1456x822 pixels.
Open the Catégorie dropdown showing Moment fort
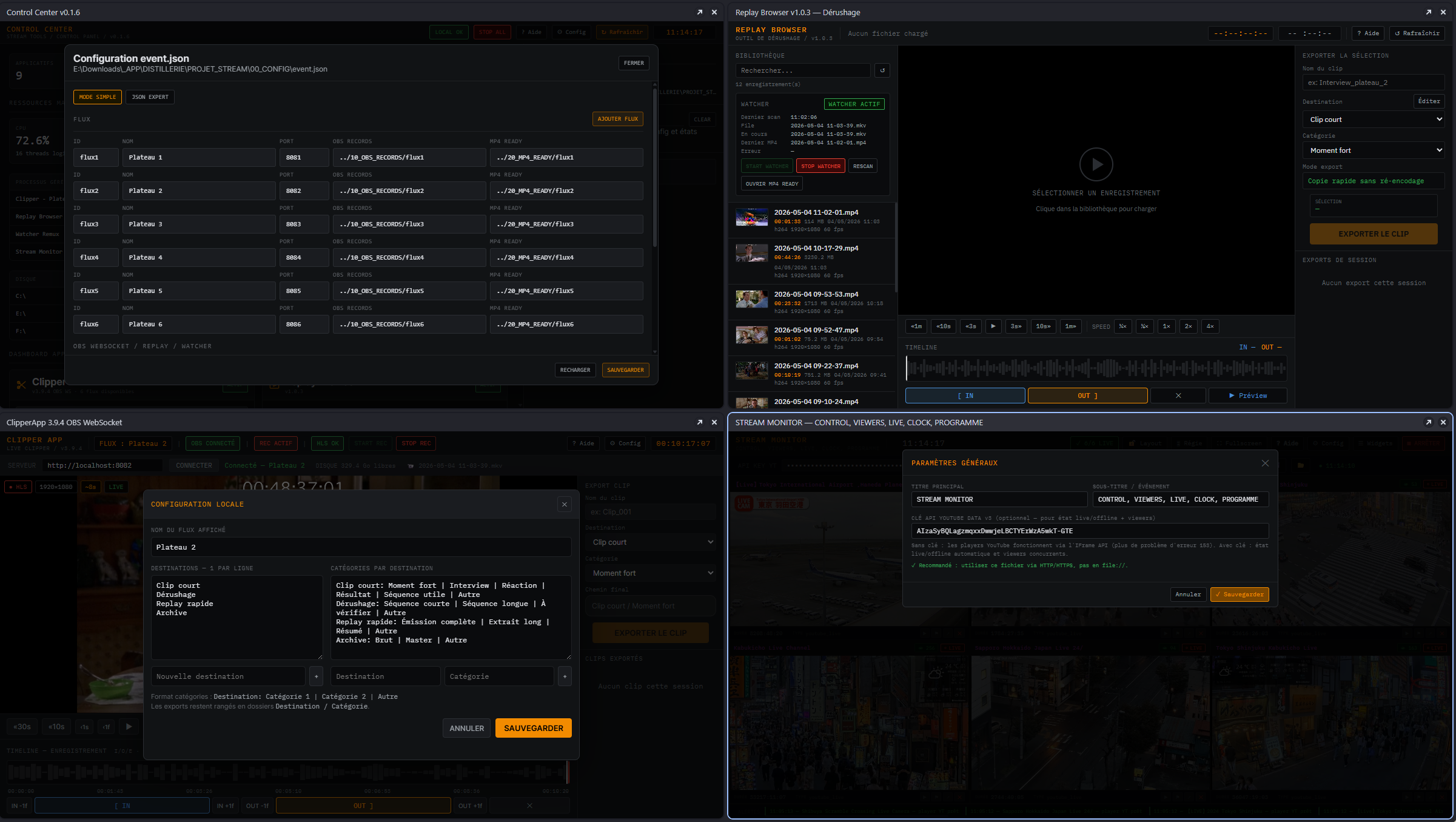click(1374, 150)
